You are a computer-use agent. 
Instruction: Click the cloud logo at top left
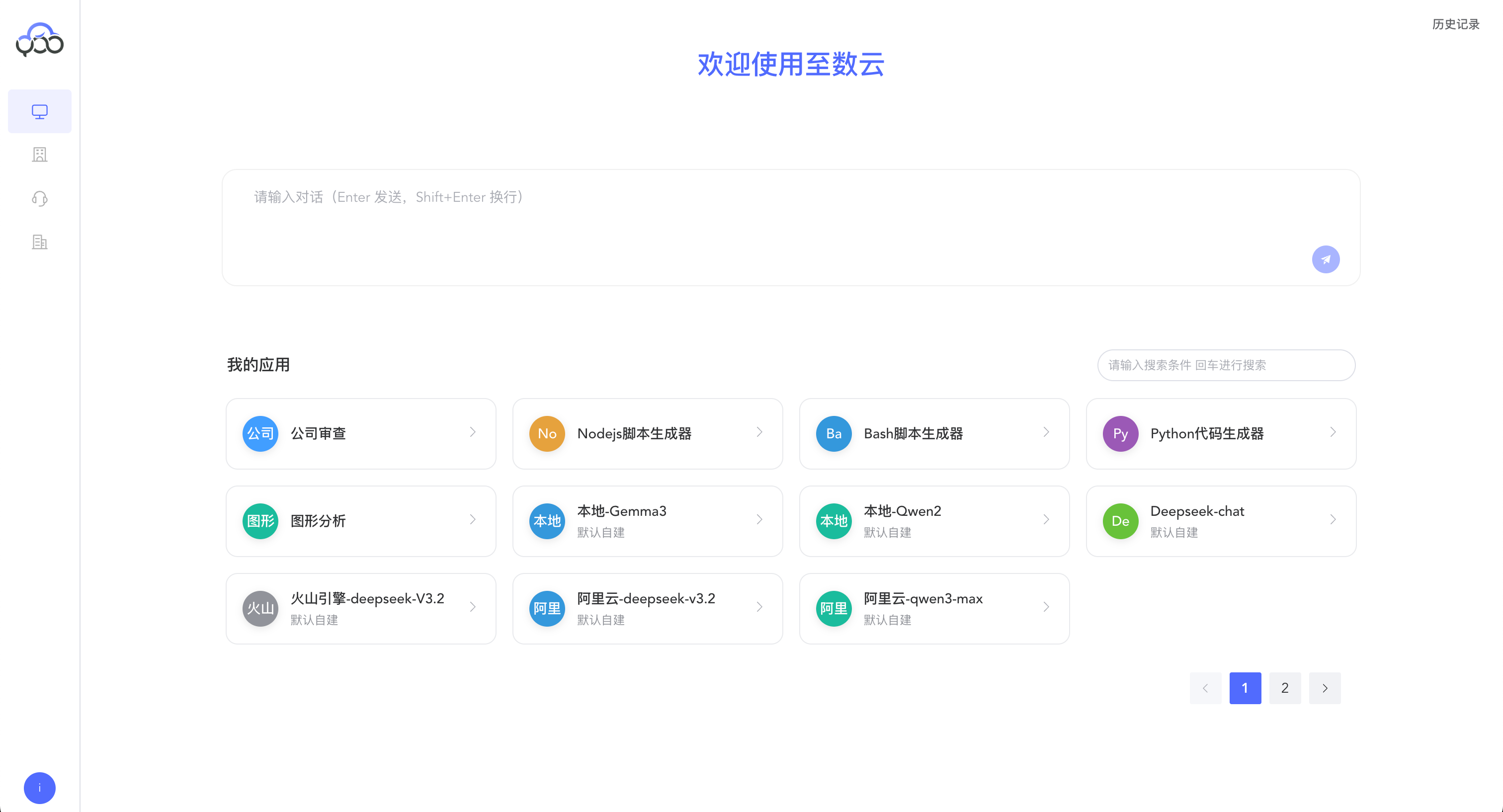coord(40,40)
